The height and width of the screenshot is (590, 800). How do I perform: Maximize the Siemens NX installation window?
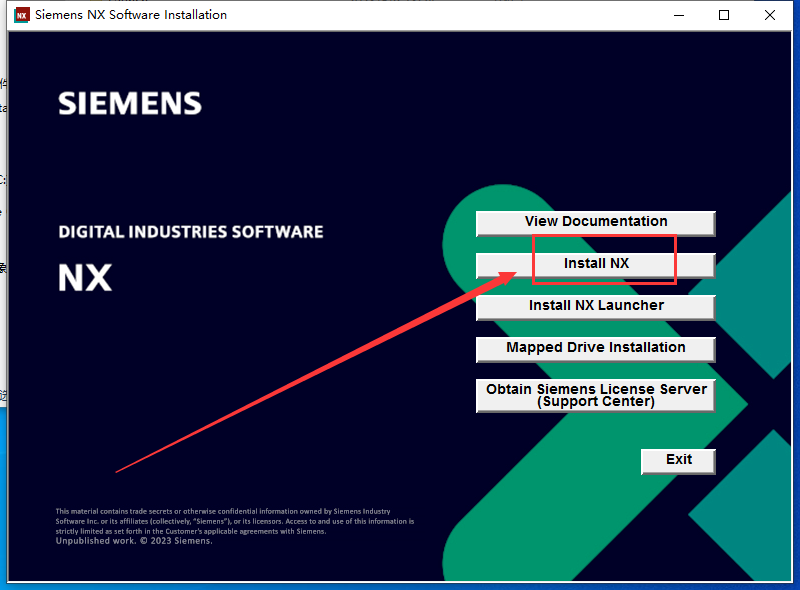[724, 15]
